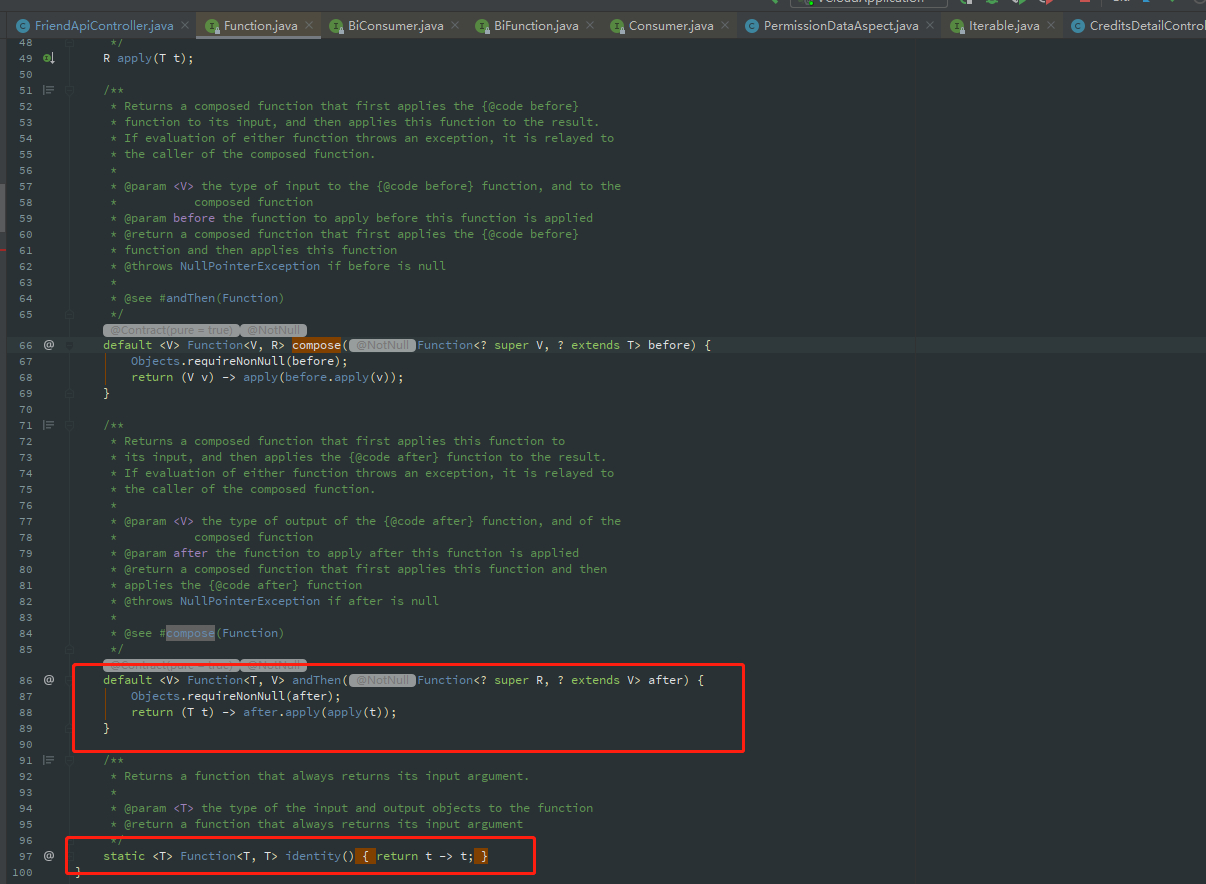Viewport: 1206px width, 884px height.
Task: Click 'Objects.requireNonNull(after);' on line 88
Action: tap(236, 696)
